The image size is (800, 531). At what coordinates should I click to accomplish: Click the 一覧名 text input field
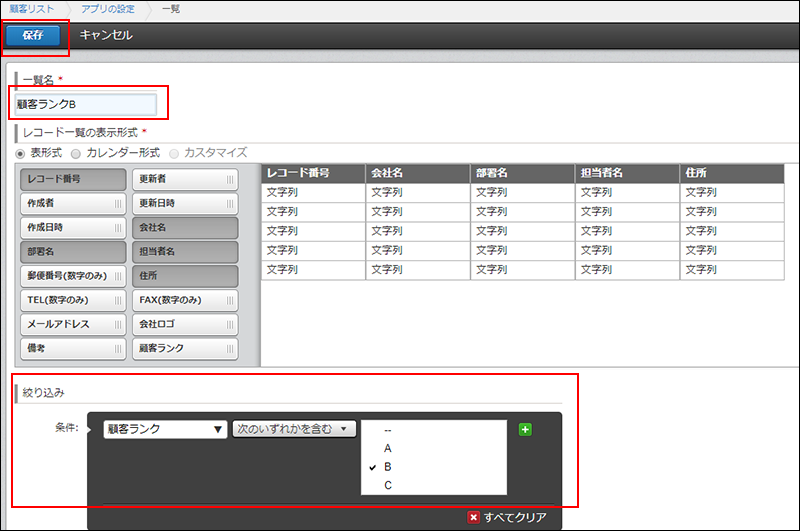[86, 104]
